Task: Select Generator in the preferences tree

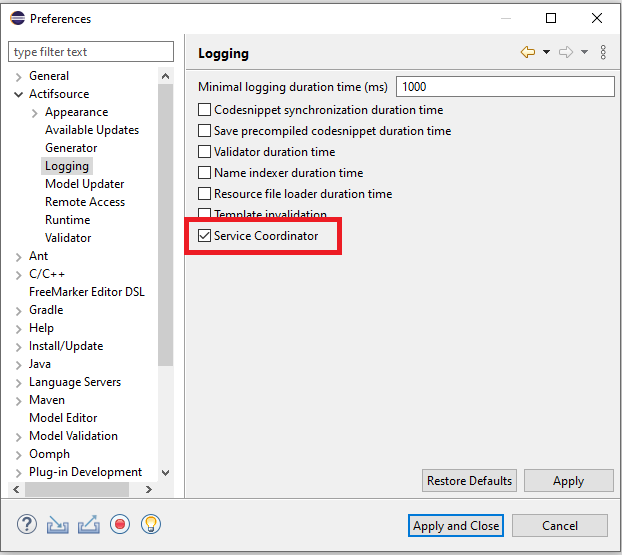Action: coord(71,148)
